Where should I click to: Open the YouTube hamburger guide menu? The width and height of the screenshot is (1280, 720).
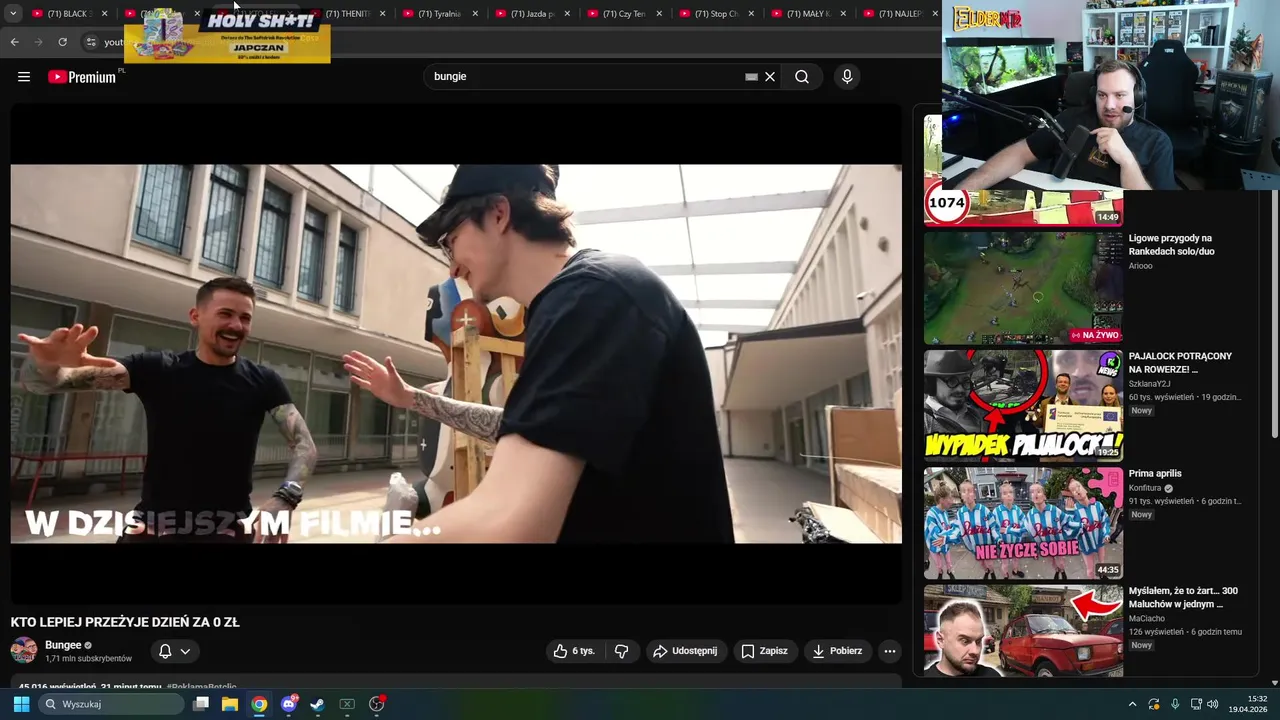click(x=24, y=77)
